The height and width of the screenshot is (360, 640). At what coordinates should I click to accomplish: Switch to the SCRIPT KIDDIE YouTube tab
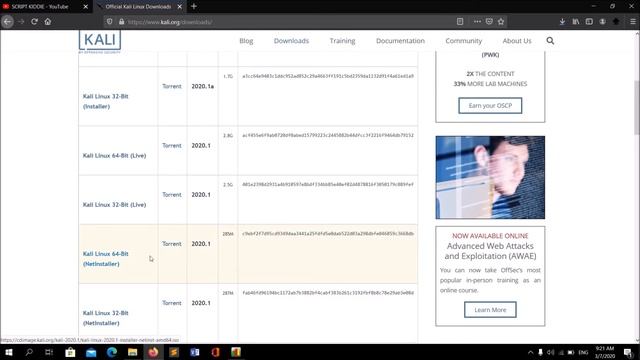pyautogui.click(x=40, y=7)
